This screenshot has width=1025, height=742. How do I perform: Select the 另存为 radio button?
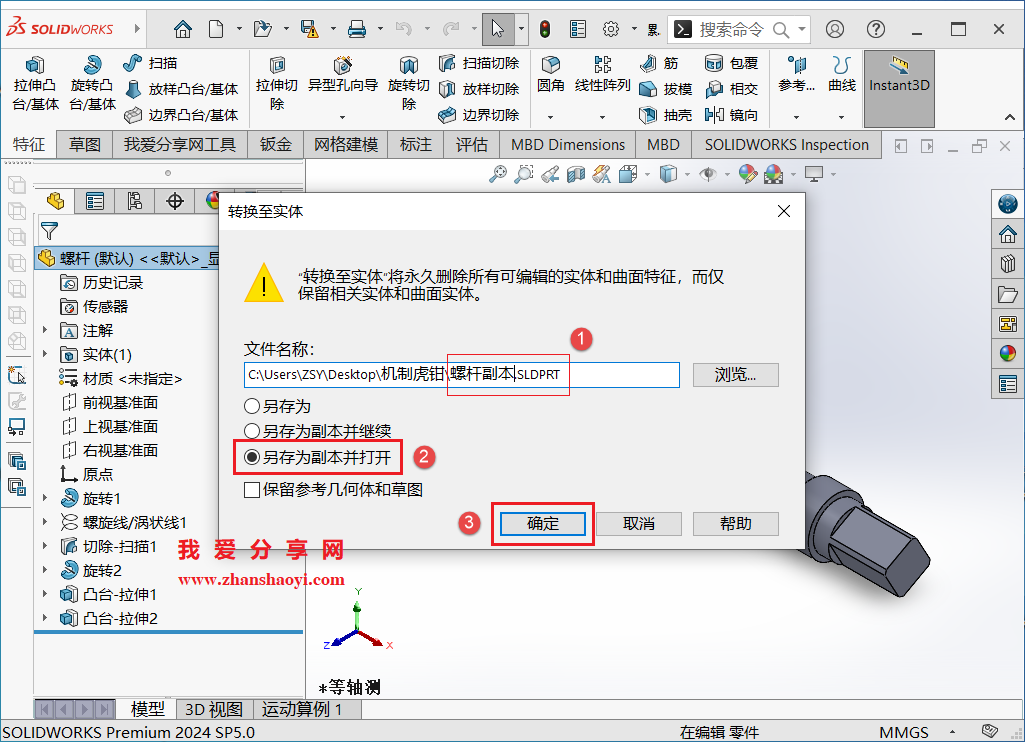pos(253,404)
